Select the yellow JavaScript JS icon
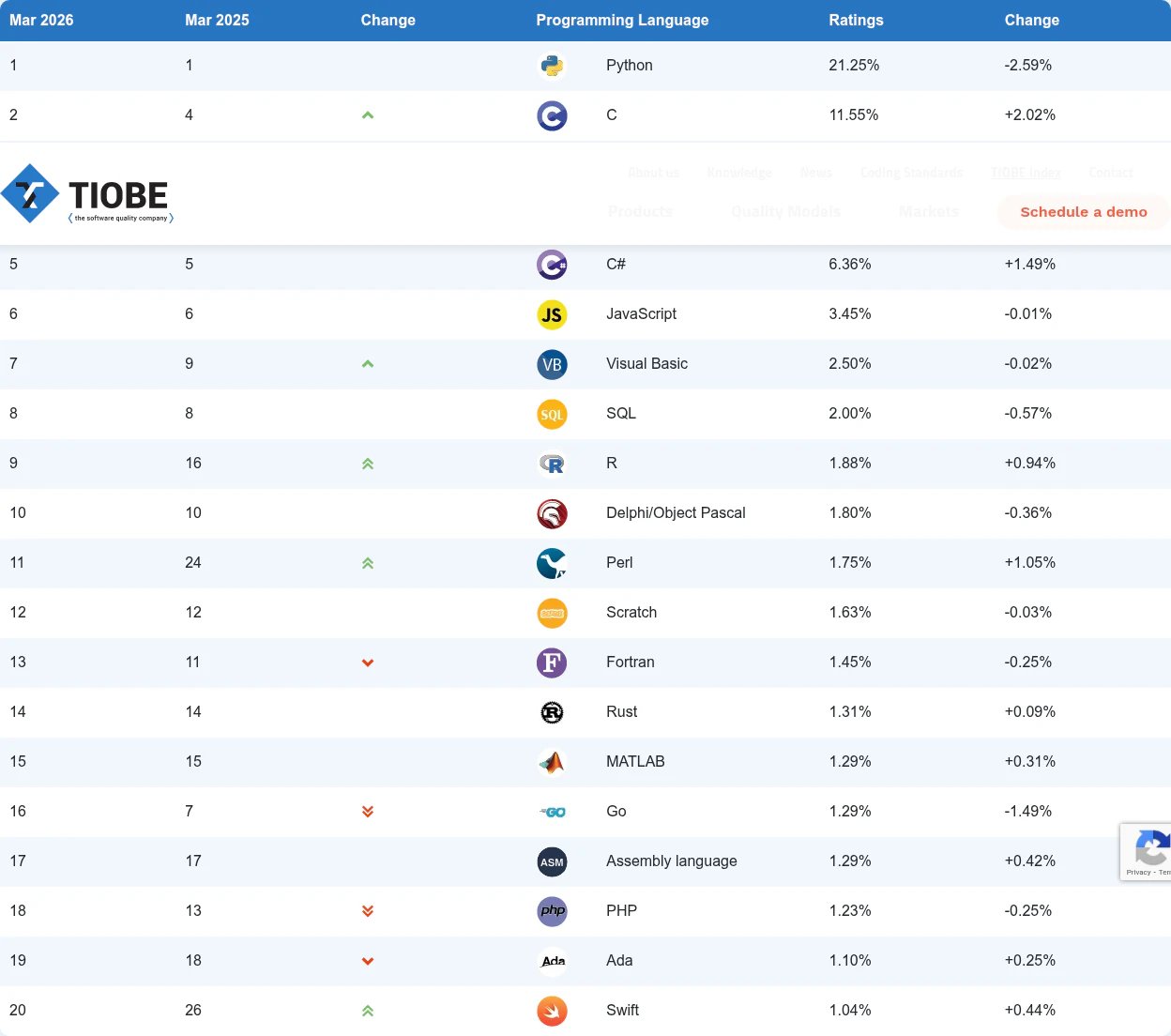 [552, 314]
